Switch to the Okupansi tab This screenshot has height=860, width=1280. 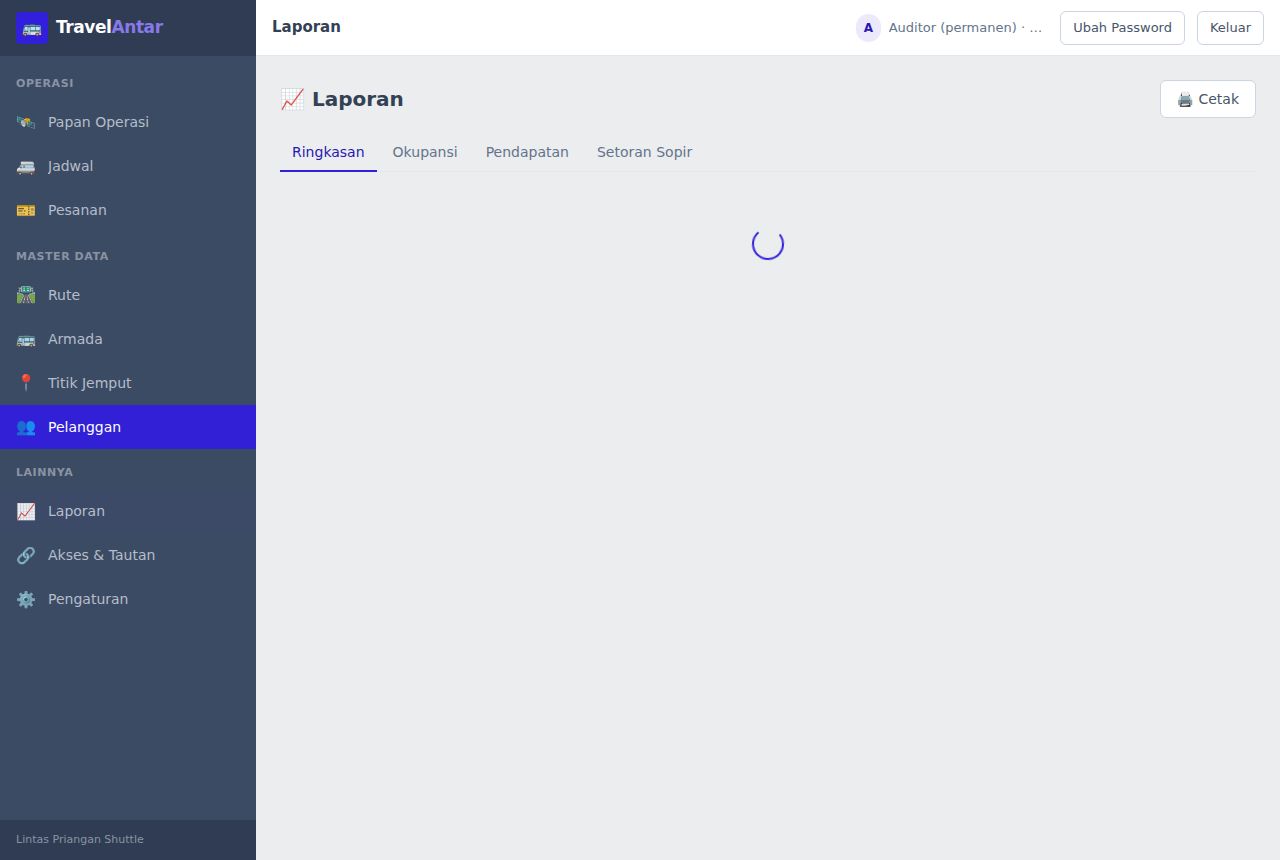tap(425, 152)
